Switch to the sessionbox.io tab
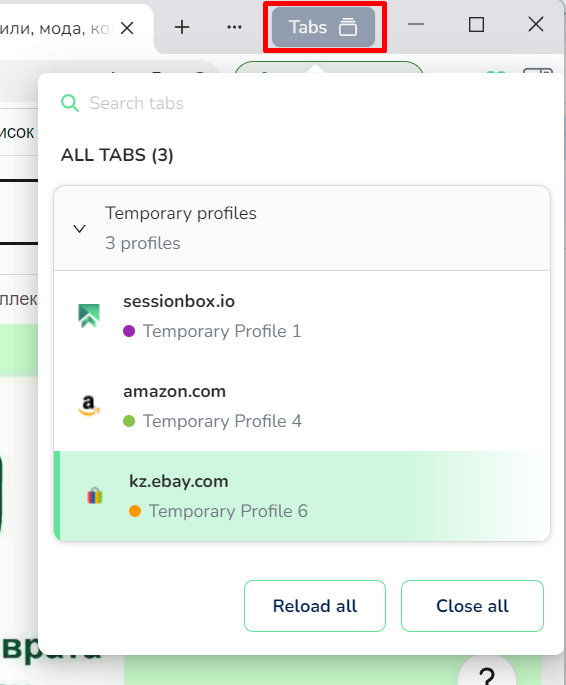 click(x=302, y=316)
